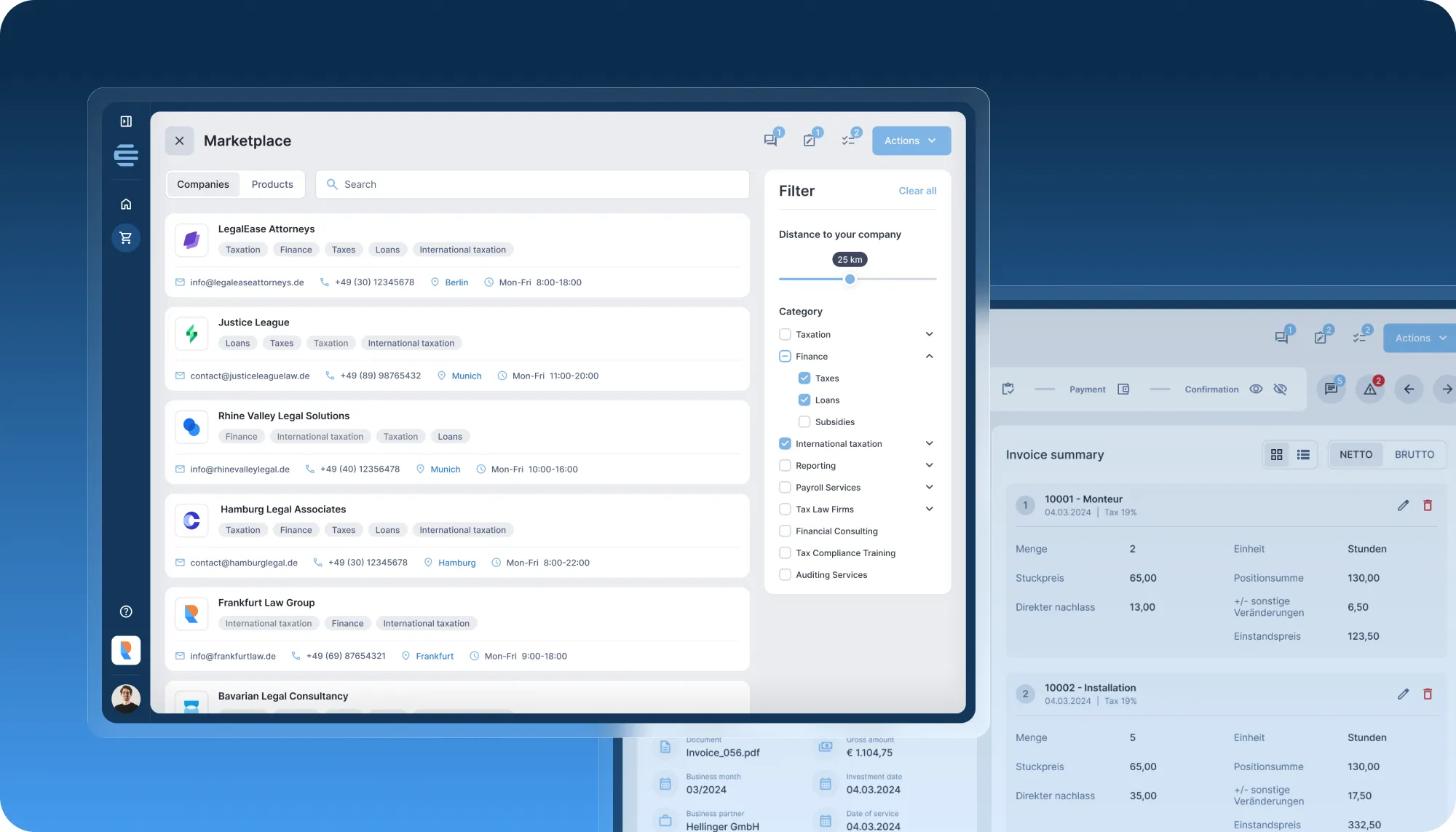
Task: Click the edit pencil for 10001 - Monteur
Action: [1403, 505]
